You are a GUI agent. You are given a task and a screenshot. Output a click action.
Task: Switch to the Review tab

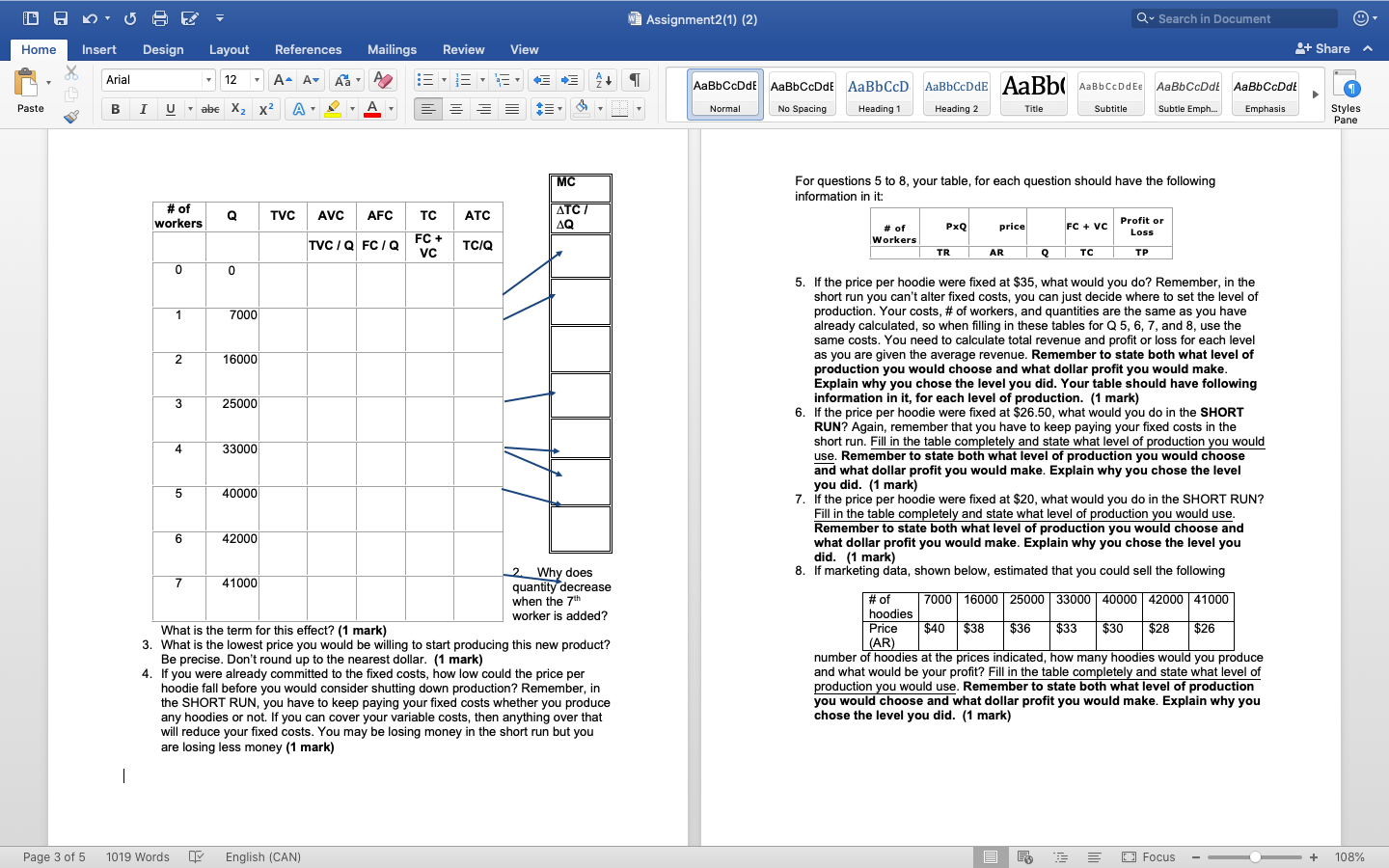pyautogui.click(x=464, y=49)
